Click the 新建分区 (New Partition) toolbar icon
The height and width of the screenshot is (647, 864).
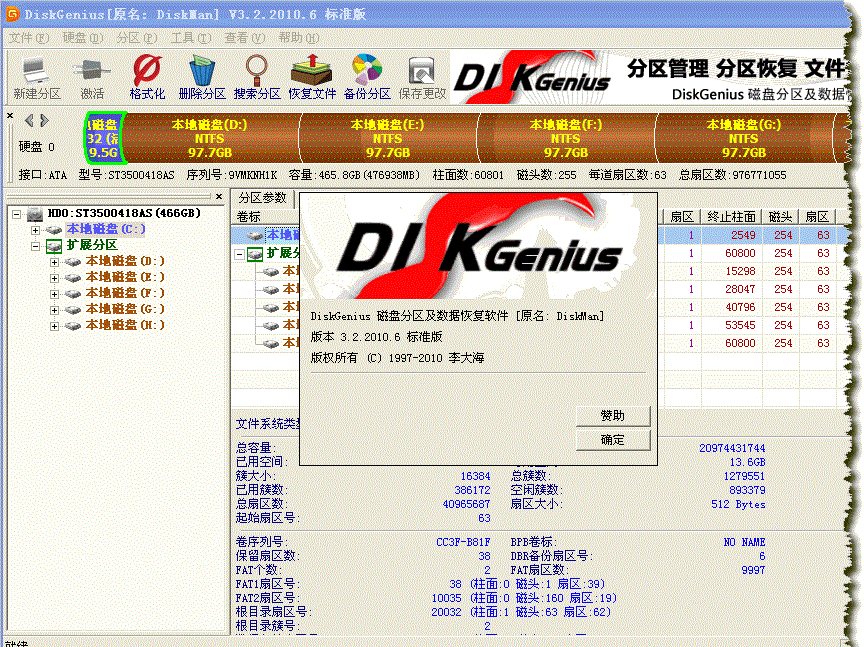pyautogui.click(x=37, y=78)
